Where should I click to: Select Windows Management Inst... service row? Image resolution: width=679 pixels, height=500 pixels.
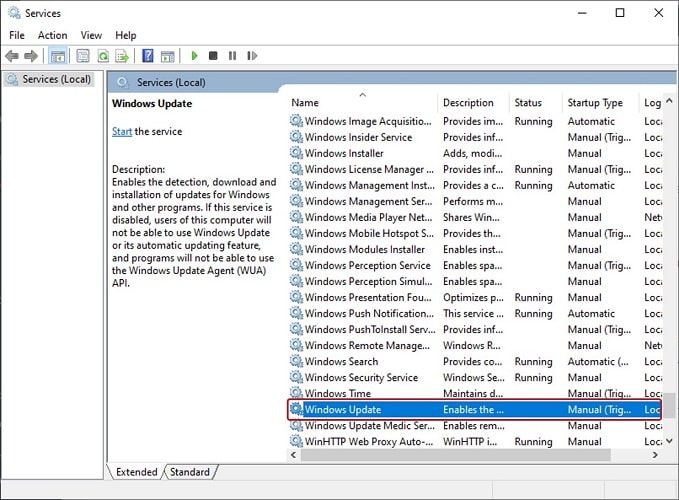475,185
